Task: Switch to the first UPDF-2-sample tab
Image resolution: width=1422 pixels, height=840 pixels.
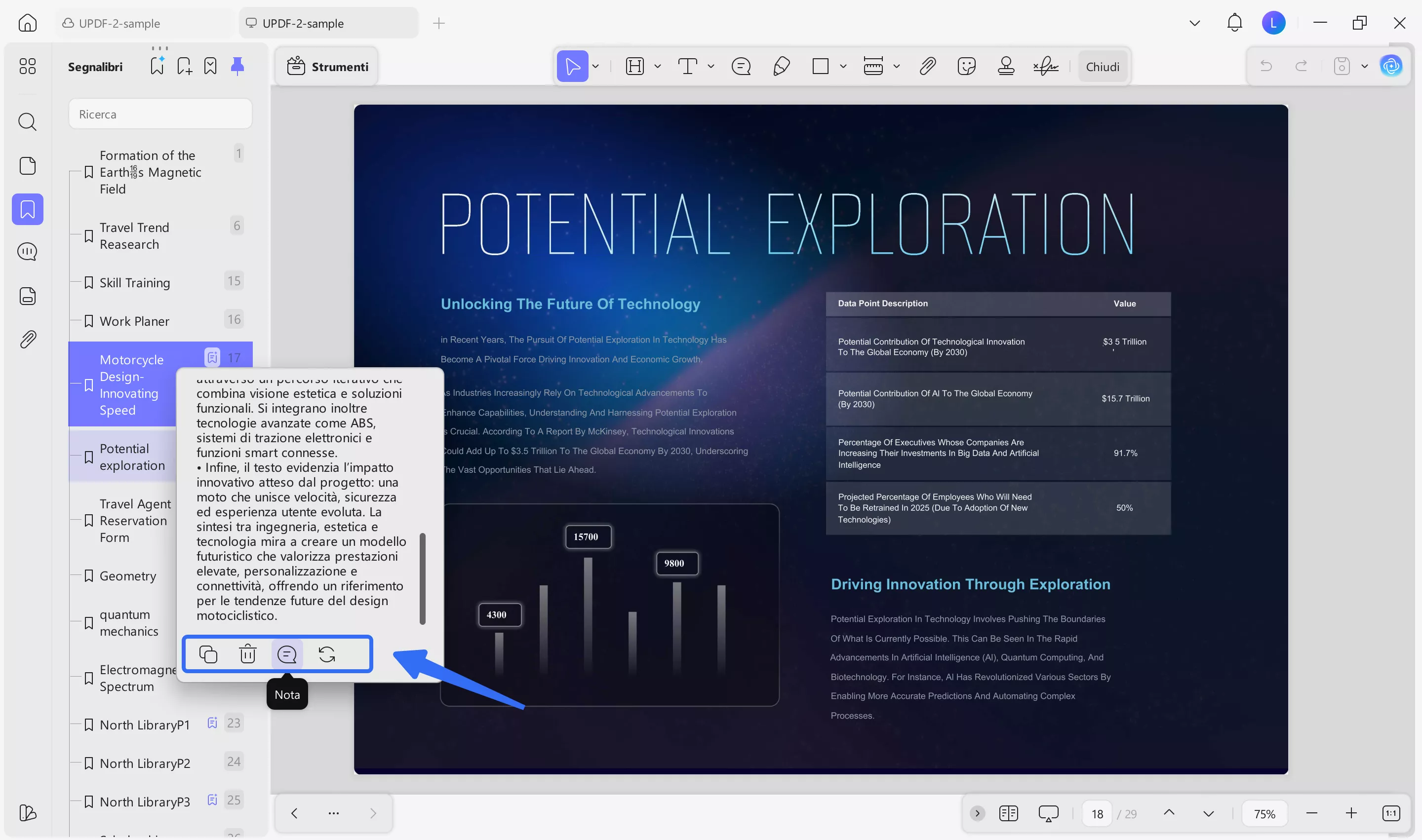Action: [119, 23]
